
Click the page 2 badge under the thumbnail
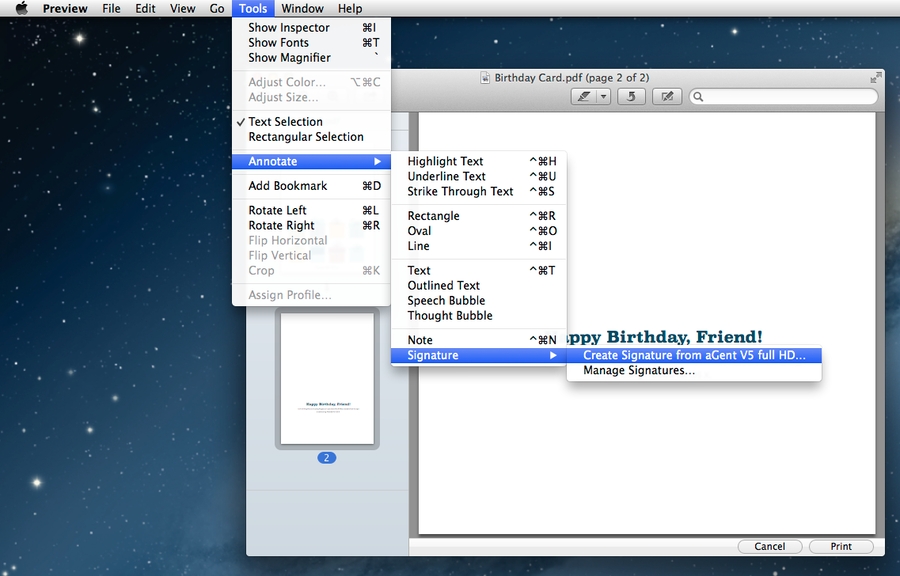pos(326,457)
